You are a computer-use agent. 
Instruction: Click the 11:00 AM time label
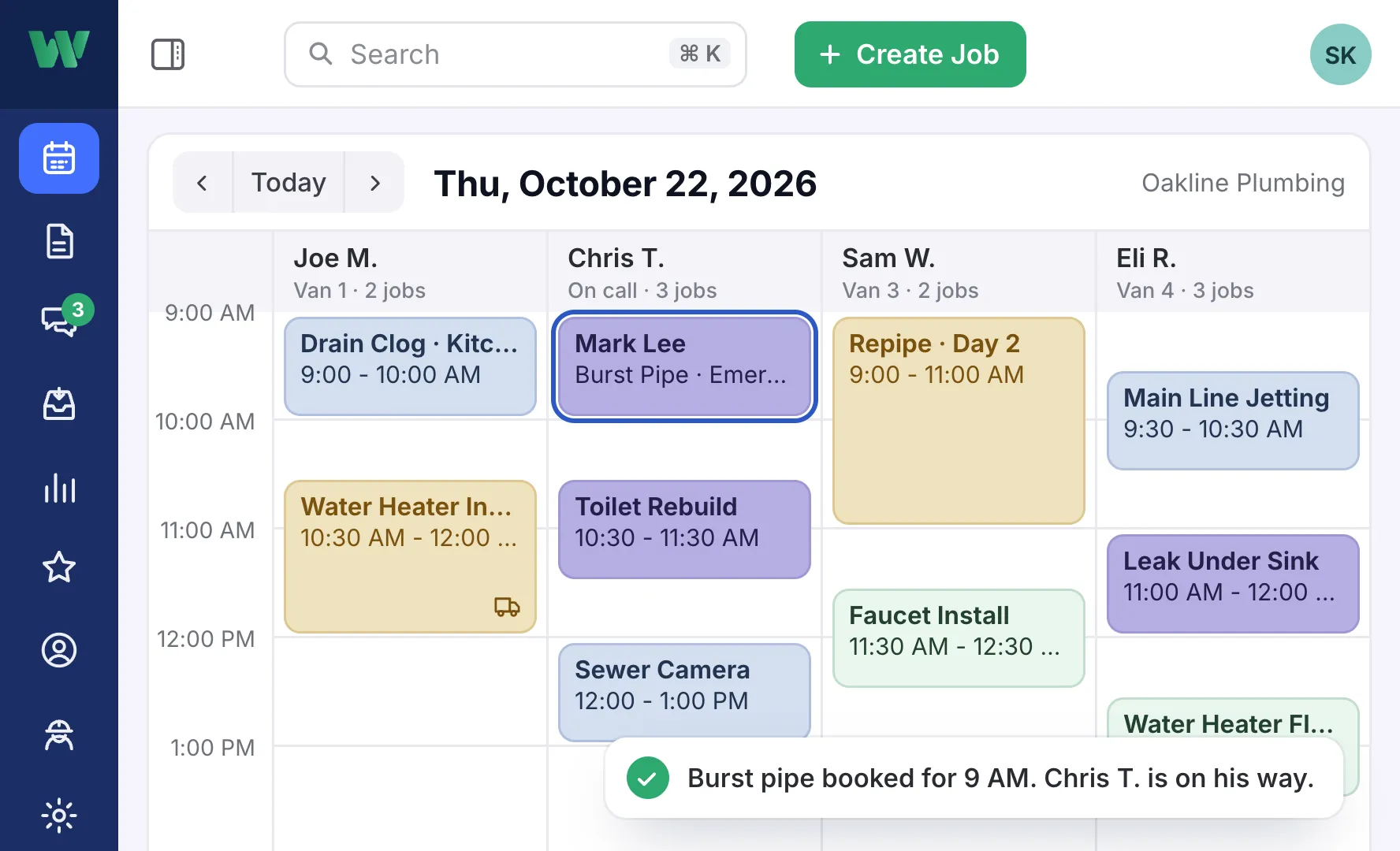click(207, 530)
